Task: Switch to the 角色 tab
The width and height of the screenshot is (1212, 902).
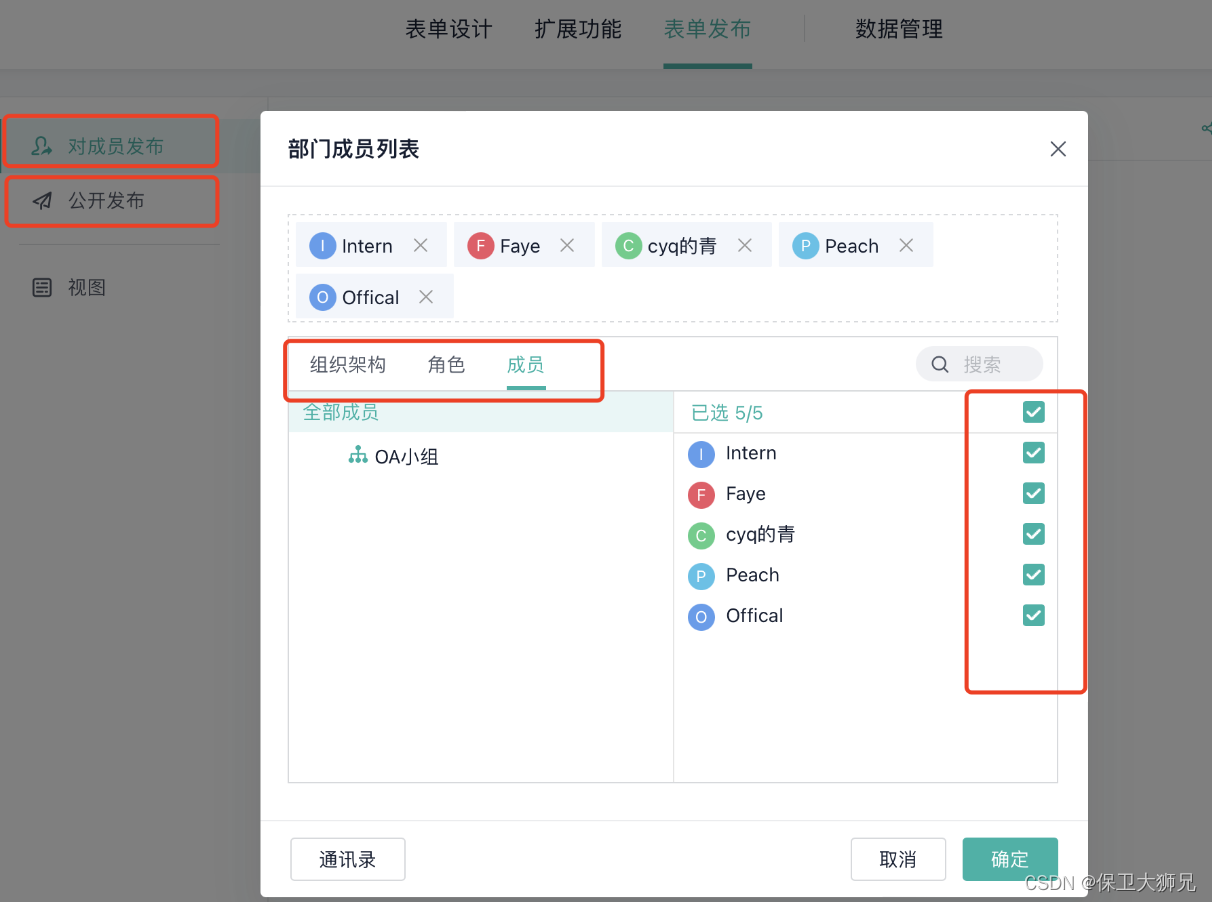Action: click(446, 365)
